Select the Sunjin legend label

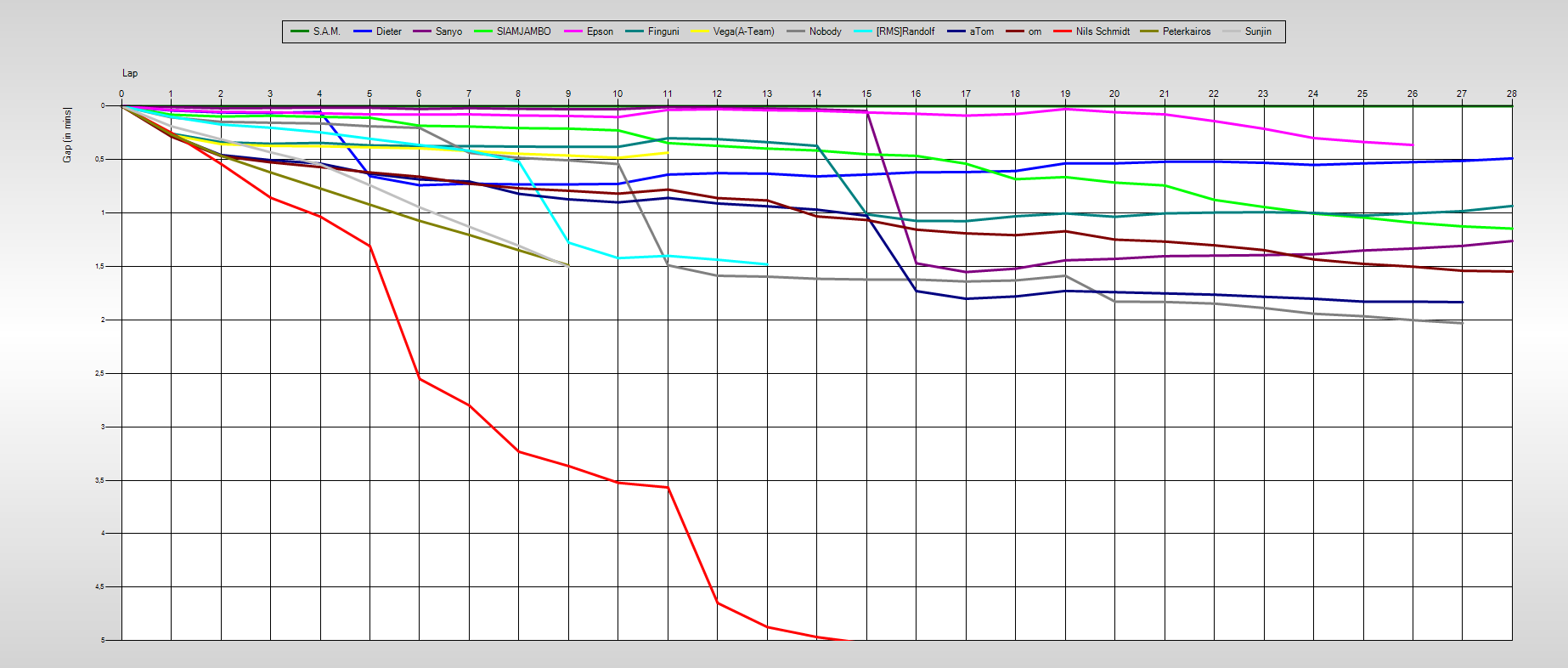tap(1258, 31)
